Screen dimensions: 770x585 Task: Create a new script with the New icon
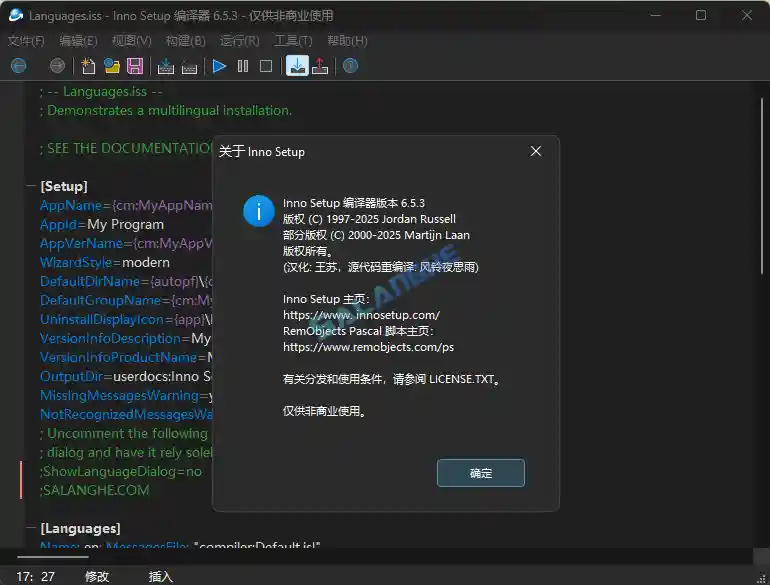[88, 66]
